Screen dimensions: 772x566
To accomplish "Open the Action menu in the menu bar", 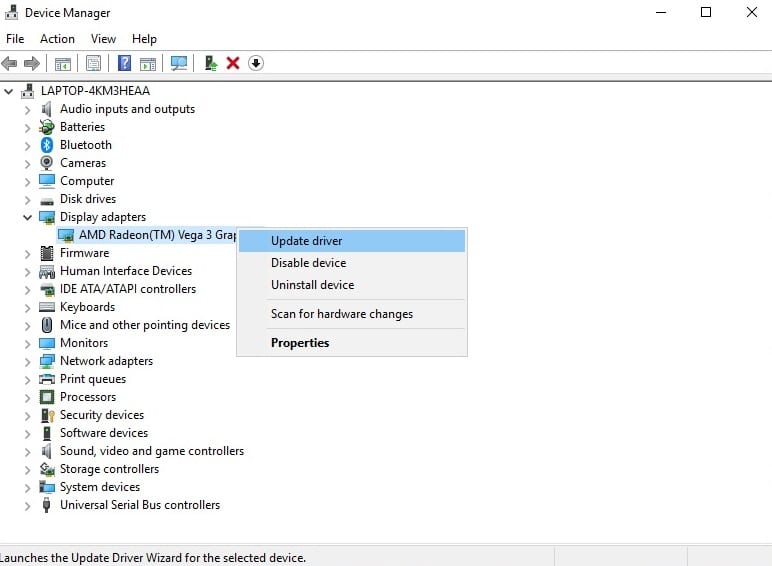I will click(x=57, y=39).
